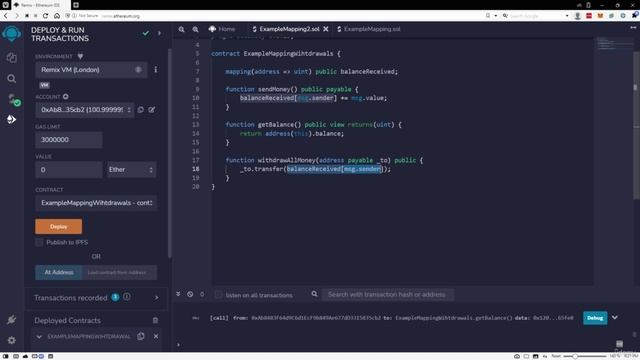Open the Environment dropdown Remix VM (London)
The image size is (640, 360).
pos(91,70)
